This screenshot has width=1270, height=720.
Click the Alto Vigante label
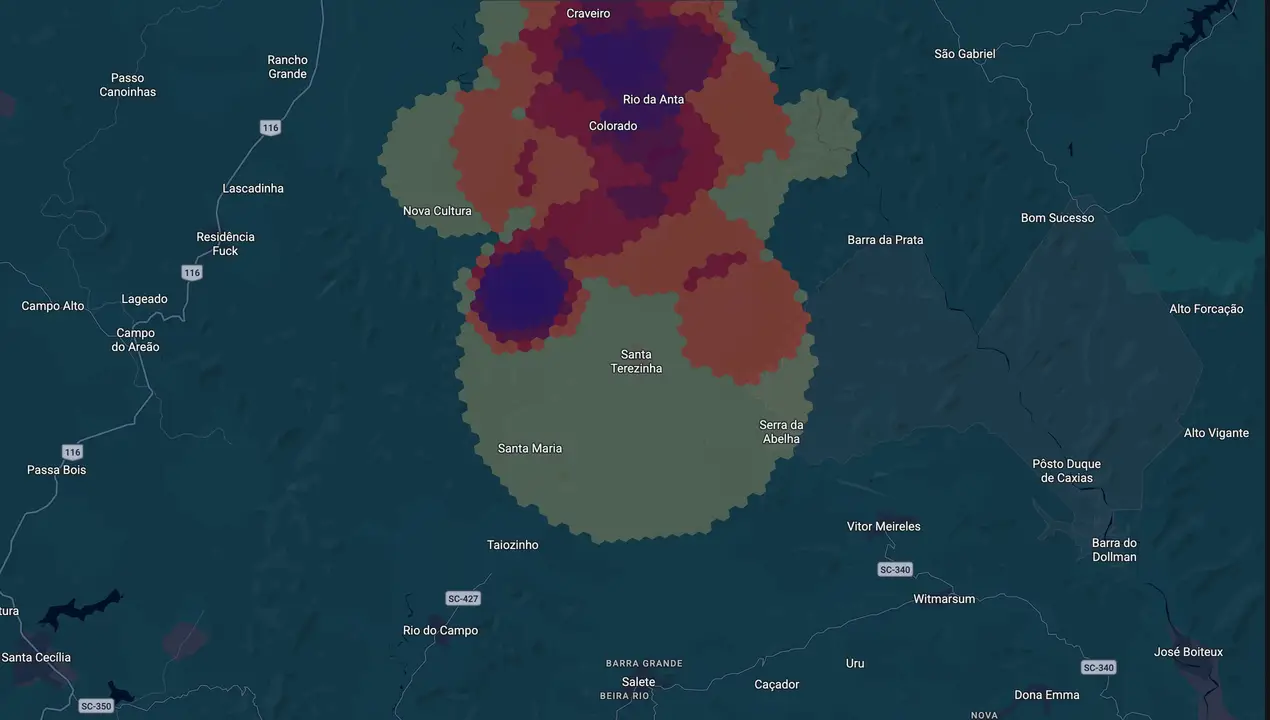point(1216,433)
